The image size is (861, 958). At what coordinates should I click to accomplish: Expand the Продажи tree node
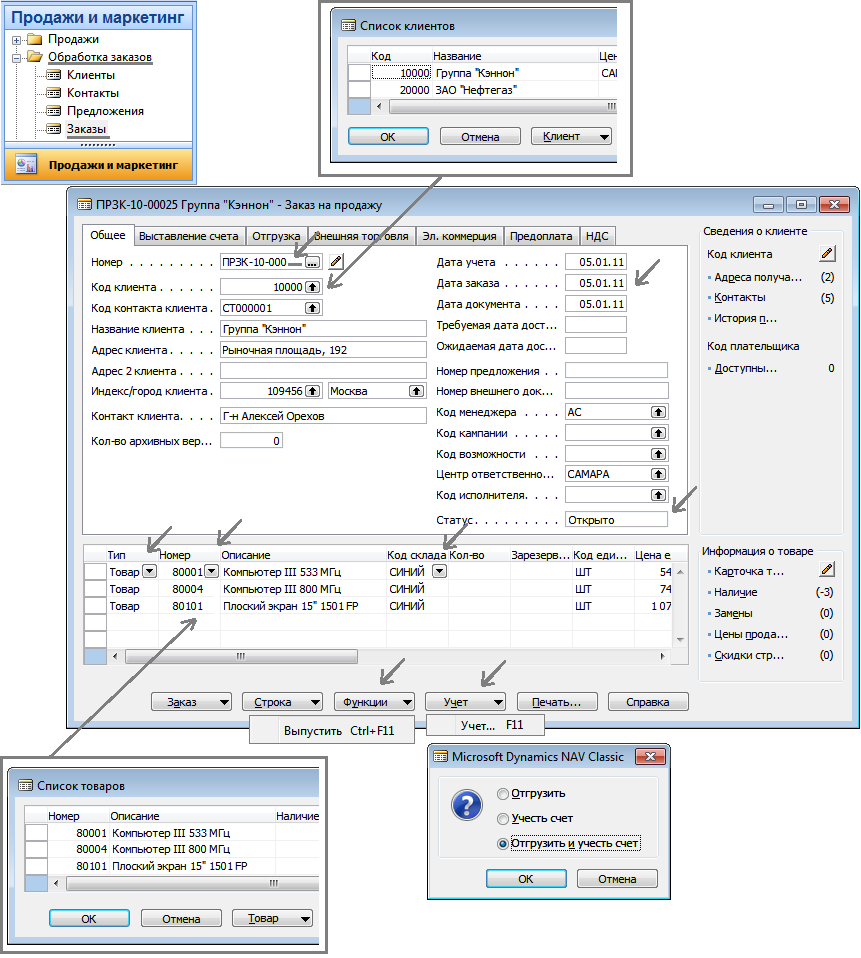click(x=16, y=40)
